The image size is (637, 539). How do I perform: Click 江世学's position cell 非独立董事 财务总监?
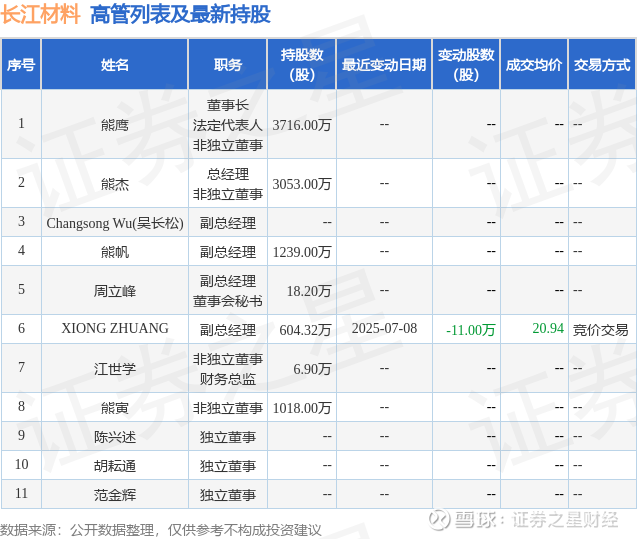(228, 369)
